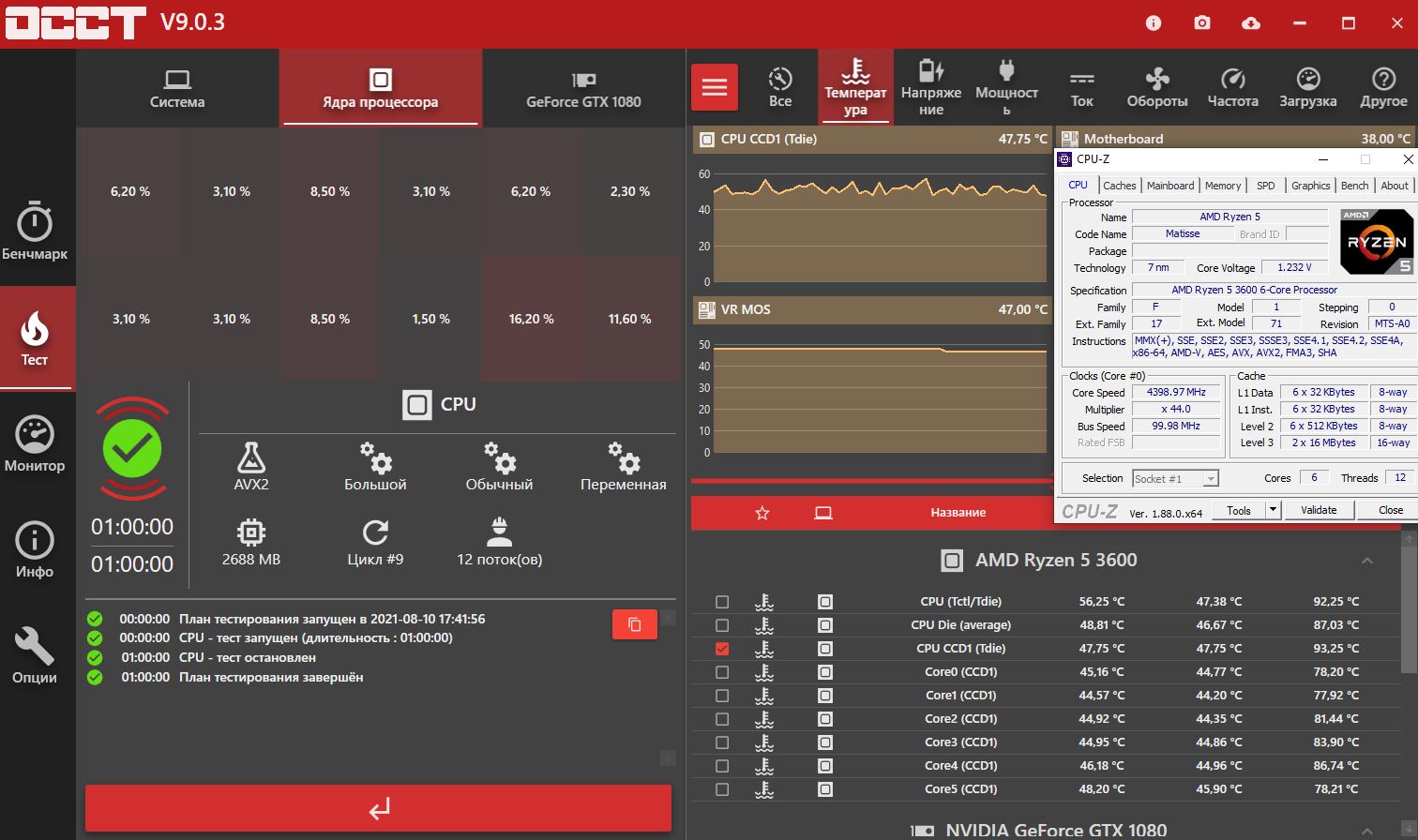Choose the Переменная load type option

624,467
